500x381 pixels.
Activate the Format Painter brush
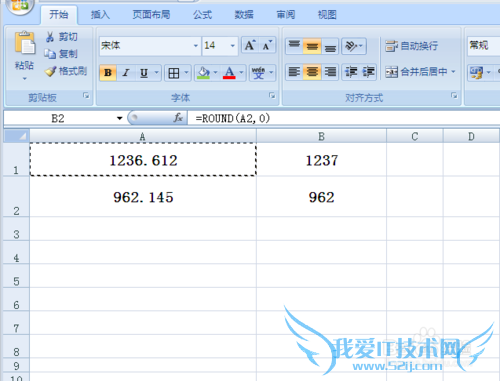(51, 71)
